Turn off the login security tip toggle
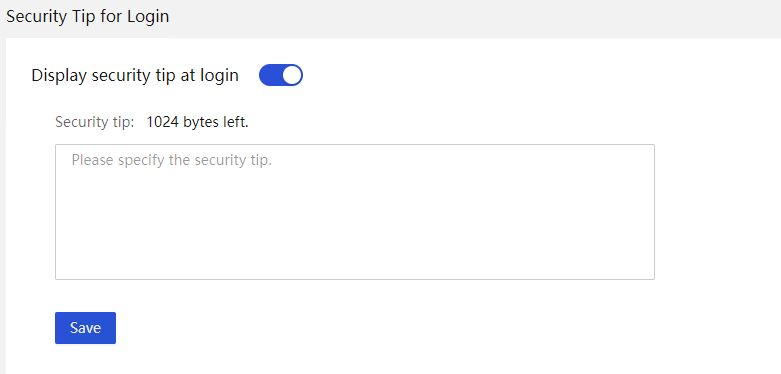This screenshot has height=374, width=781. point(281,75)
